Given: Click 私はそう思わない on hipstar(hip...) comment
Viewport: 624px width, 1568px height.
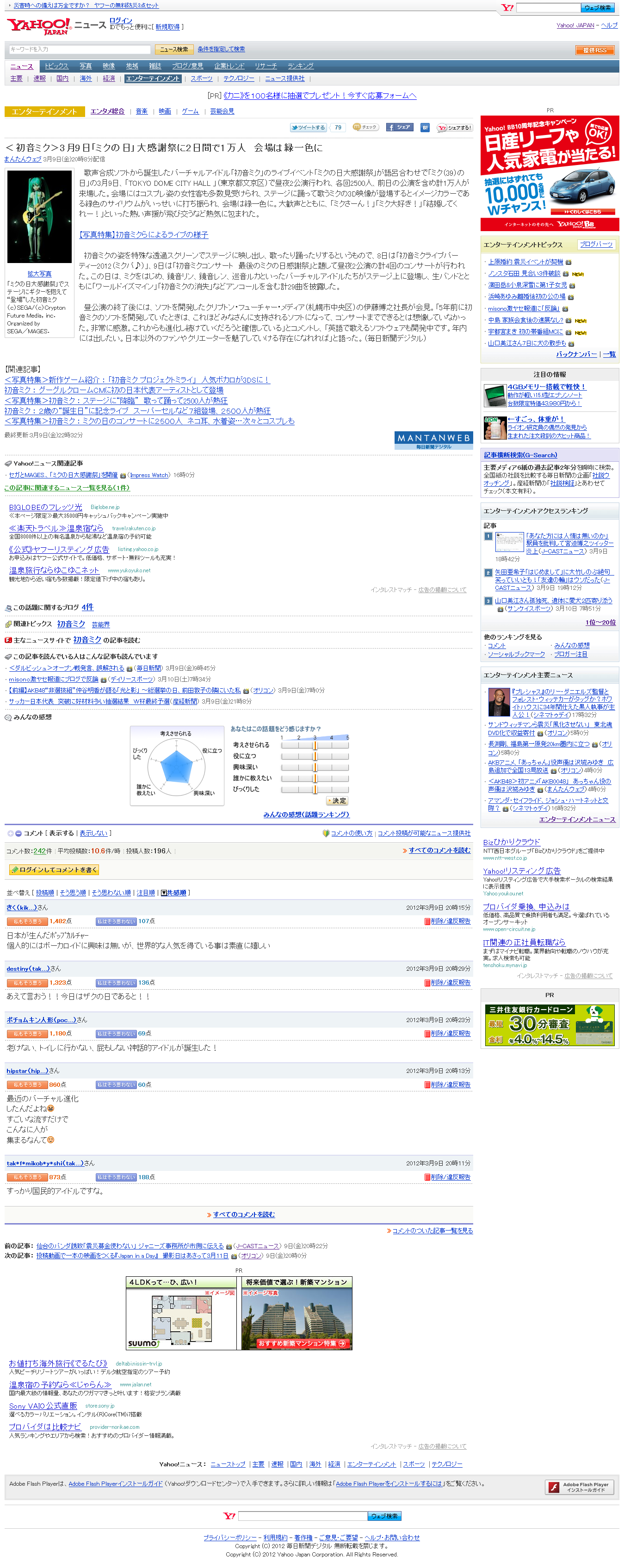Looking at the screenshot, I should tap(116, 1084).
